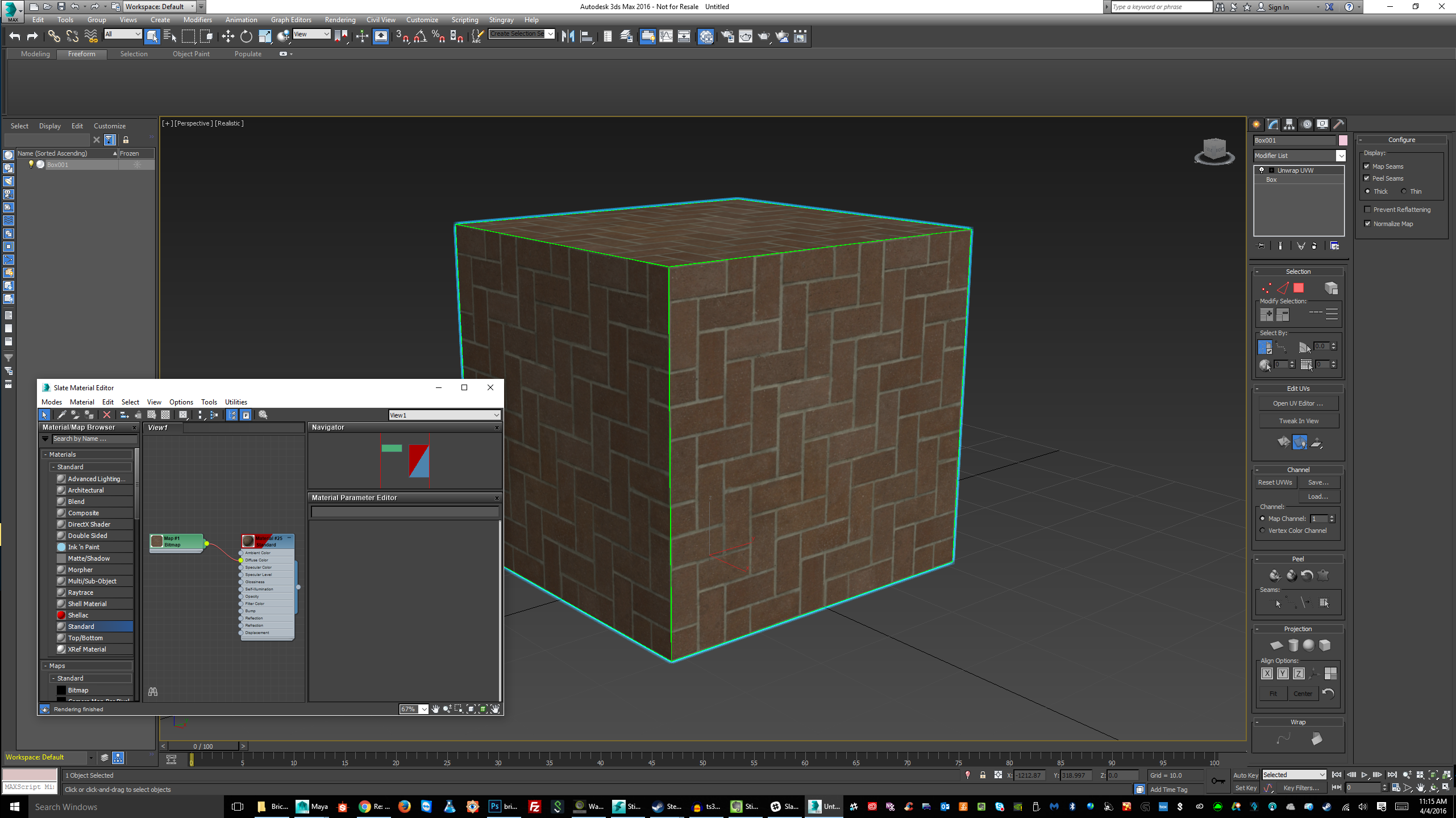This screenshot has height=818, width=1456.
Task: Open the key mode Selected dropdown
Action: (x=1294, y=775)
